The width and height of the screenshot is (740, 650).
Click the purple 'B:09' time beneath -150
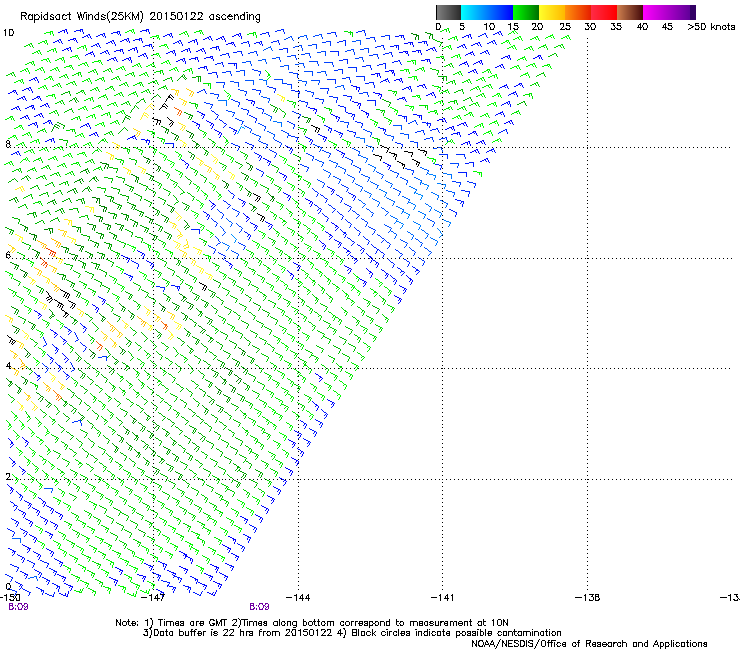point(18,607)
